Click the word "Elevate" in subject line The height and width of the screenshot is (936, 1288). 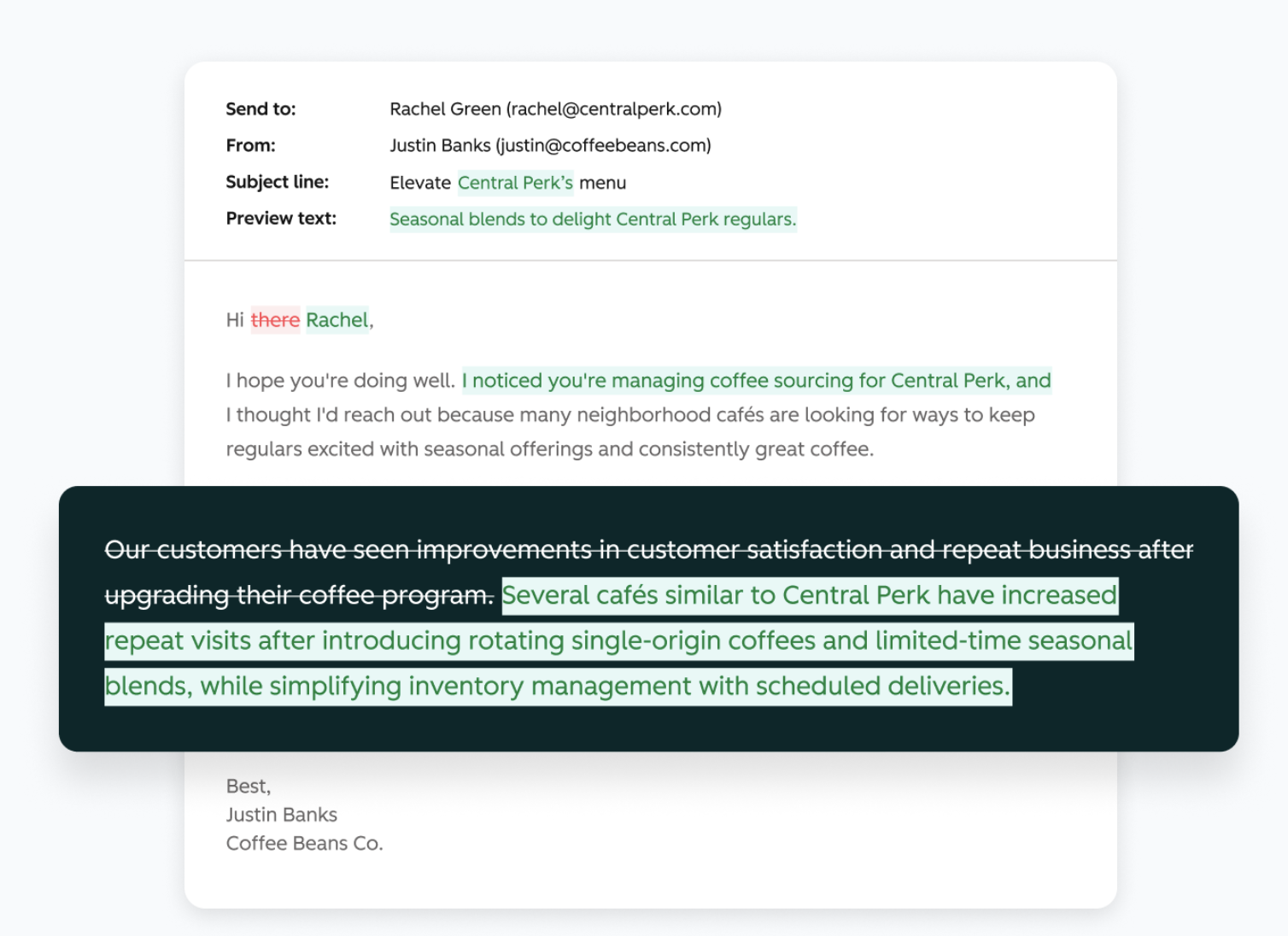pos(420,183)
